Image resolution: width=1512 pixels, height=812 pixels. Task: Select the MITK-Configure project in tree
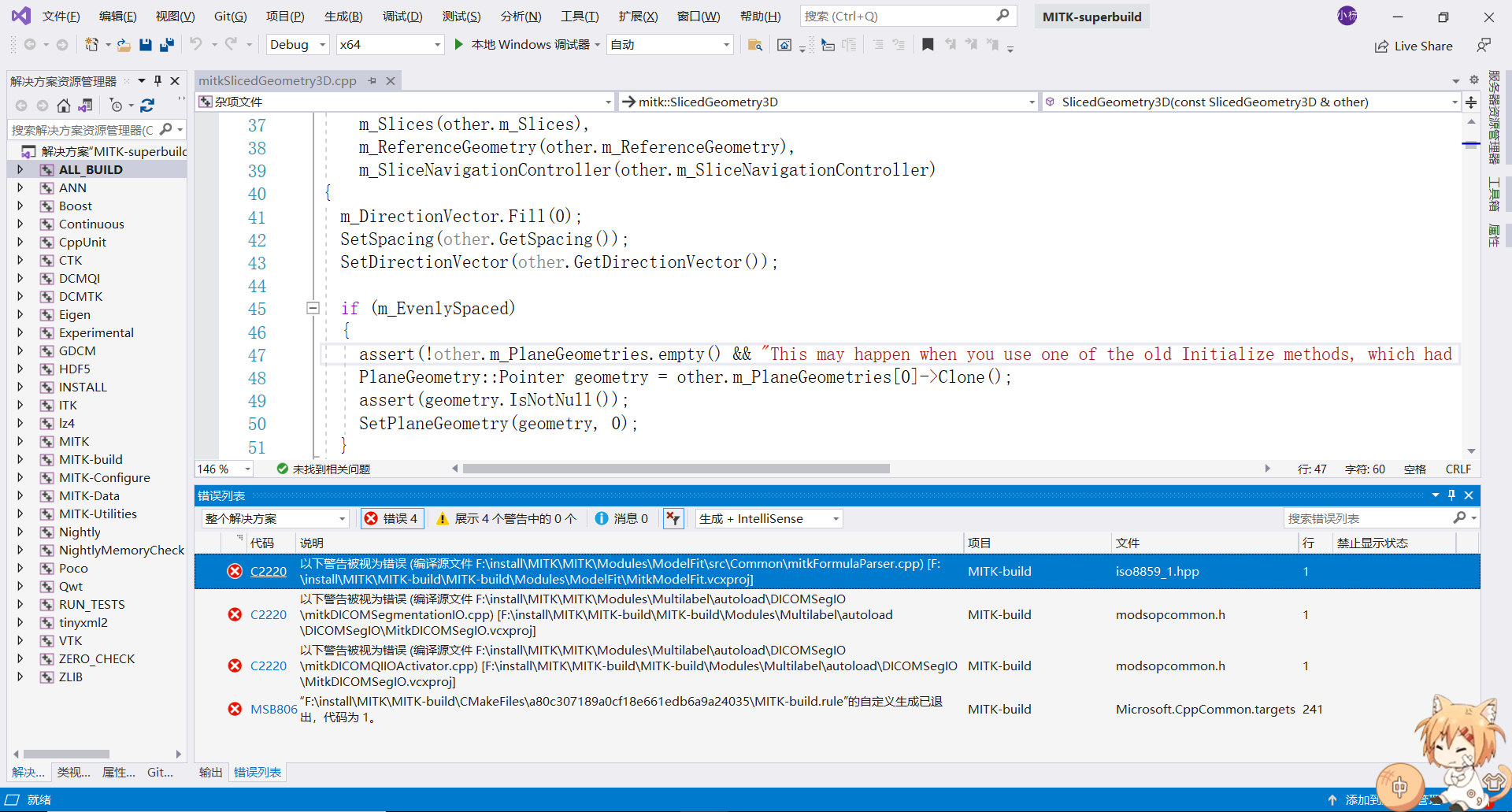click(x=105, y=477)
